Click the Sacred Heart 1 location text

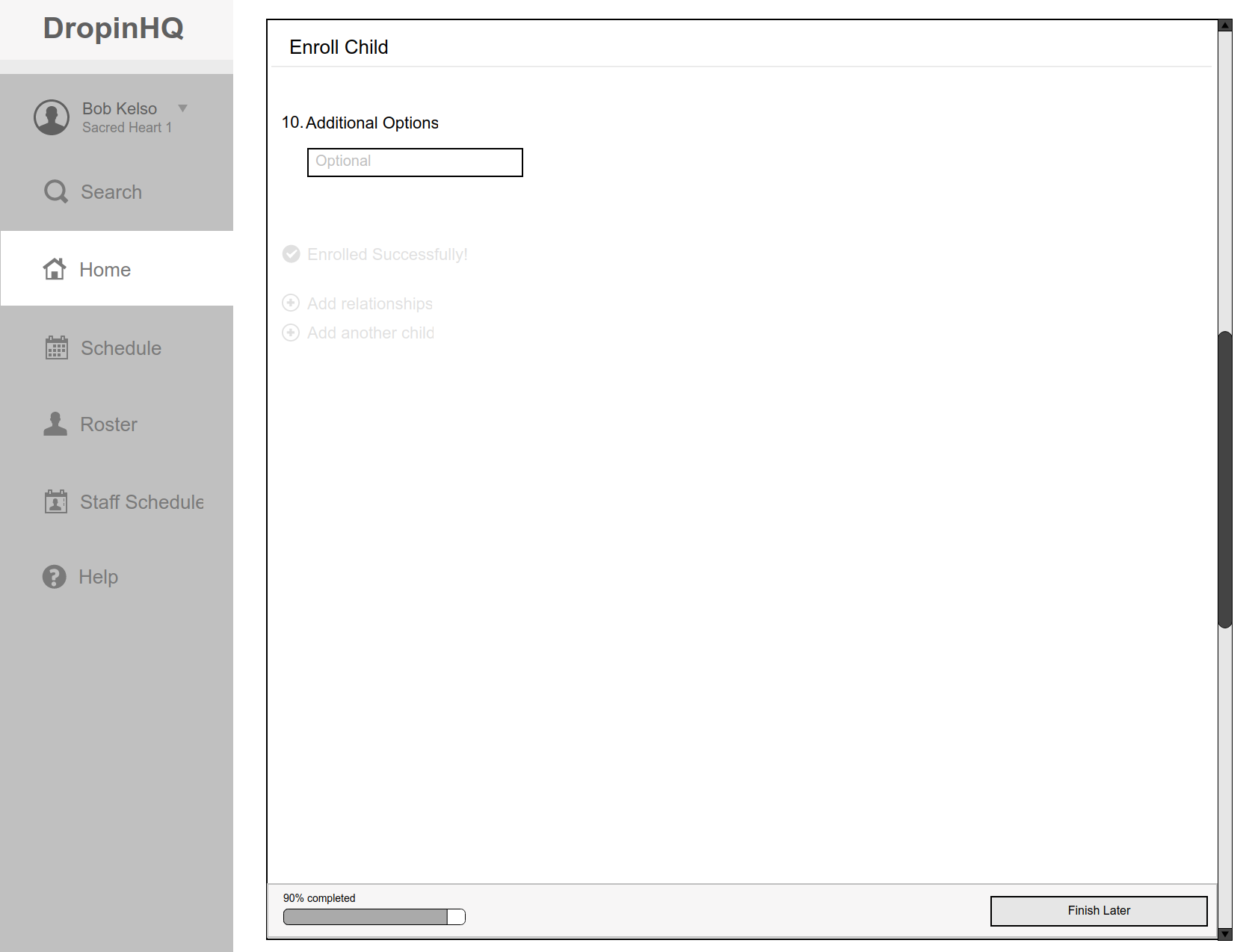(127, 128)
